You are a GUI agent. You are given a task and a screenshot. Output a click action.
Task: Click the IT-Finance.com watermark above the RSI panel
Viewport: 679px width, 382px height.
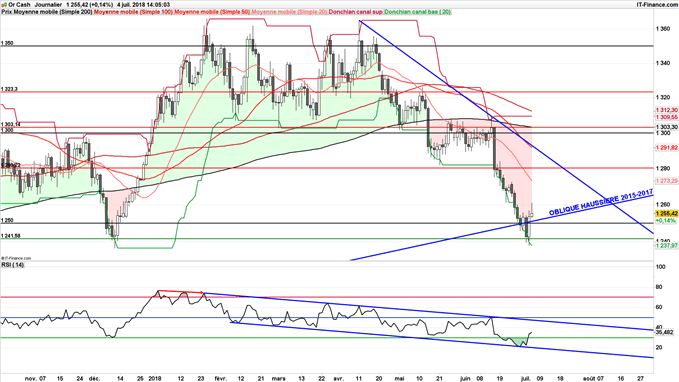pyautogui.click(x=16, y=258)
